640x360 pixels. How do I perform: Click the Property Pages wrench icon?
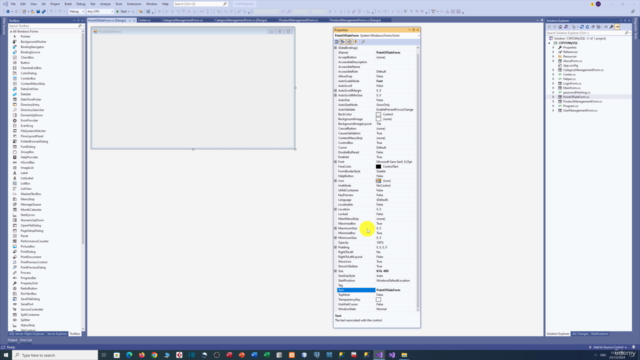click(362, 42)
